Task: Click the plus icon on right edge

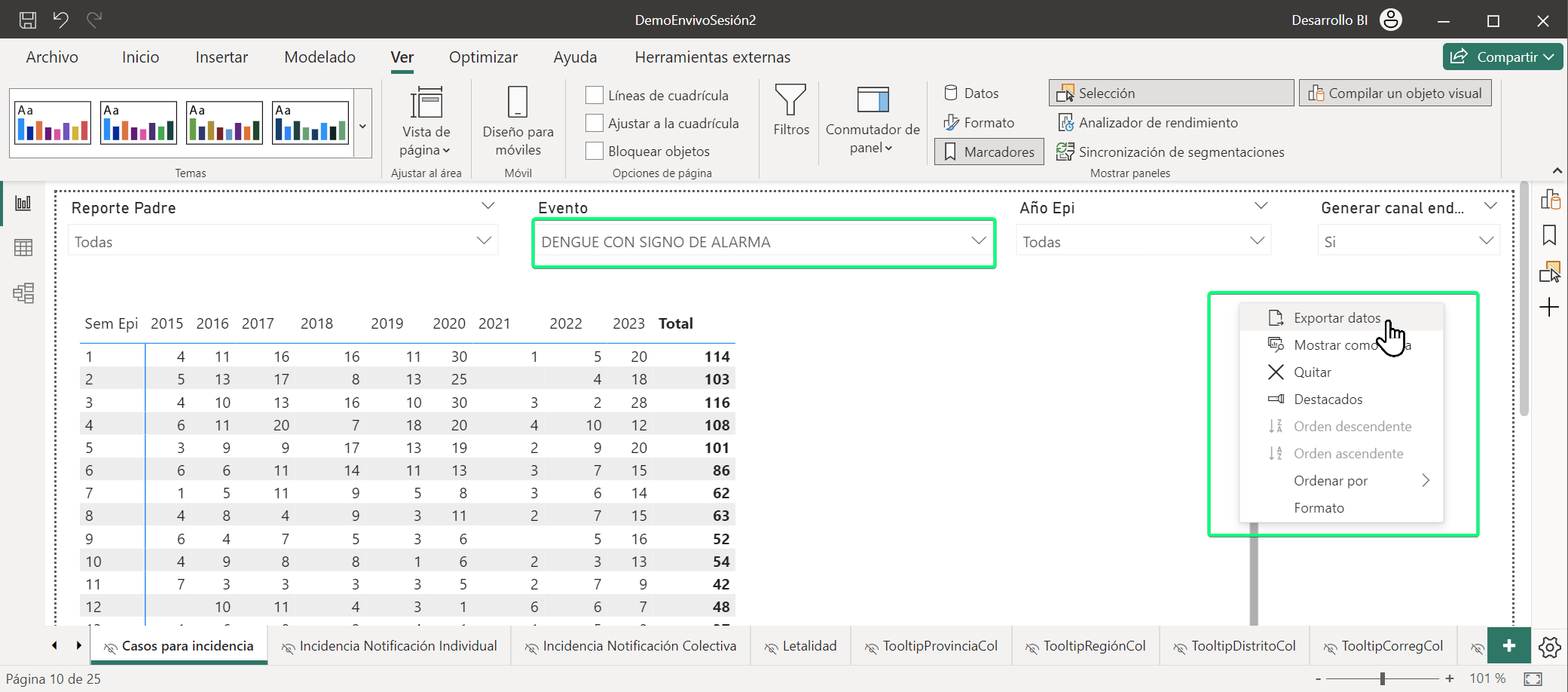Action: coord(1549,307)
